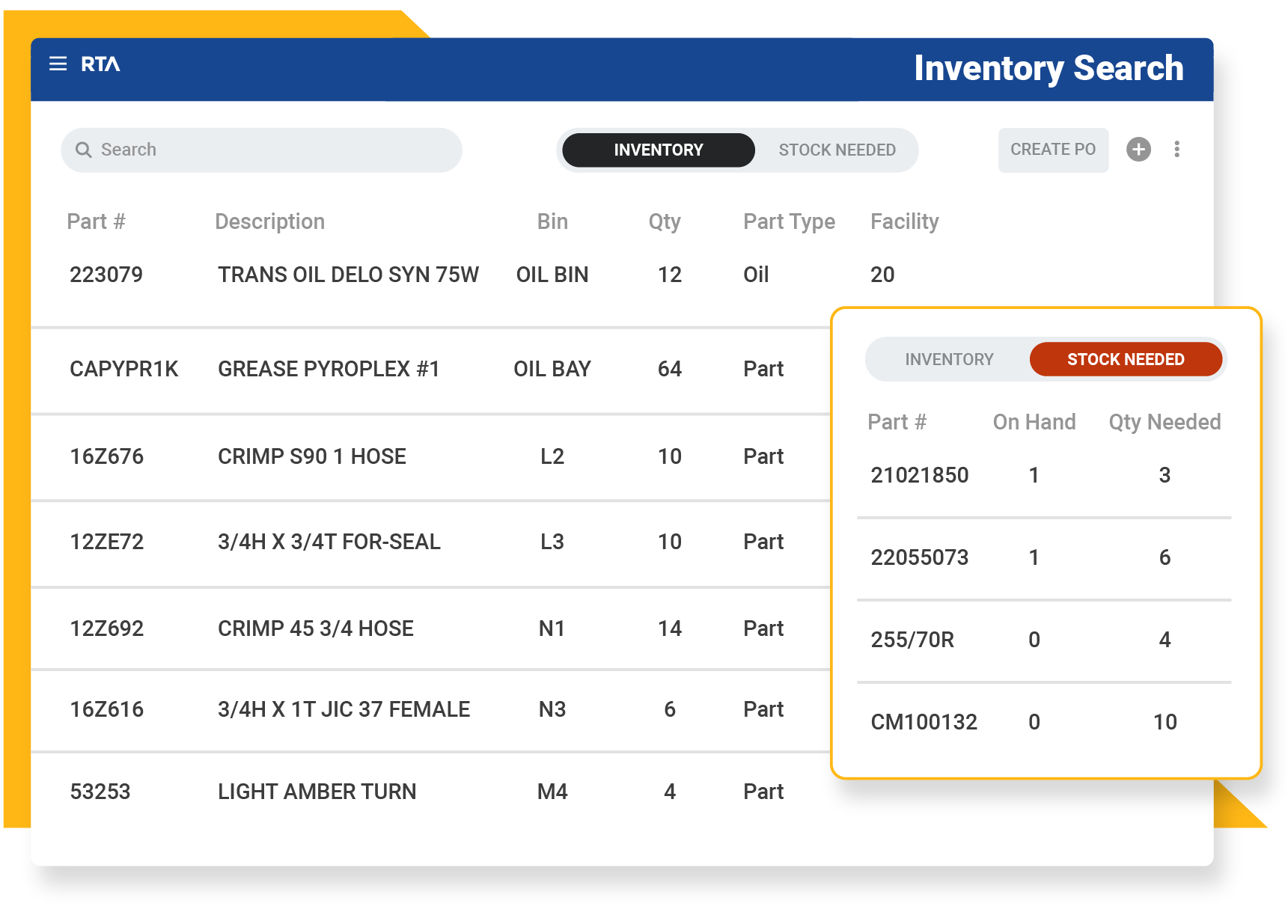The width and height of the screenshot is (1288, 924).
Task: Select part number 16Z616
Action: click(106, 709)
